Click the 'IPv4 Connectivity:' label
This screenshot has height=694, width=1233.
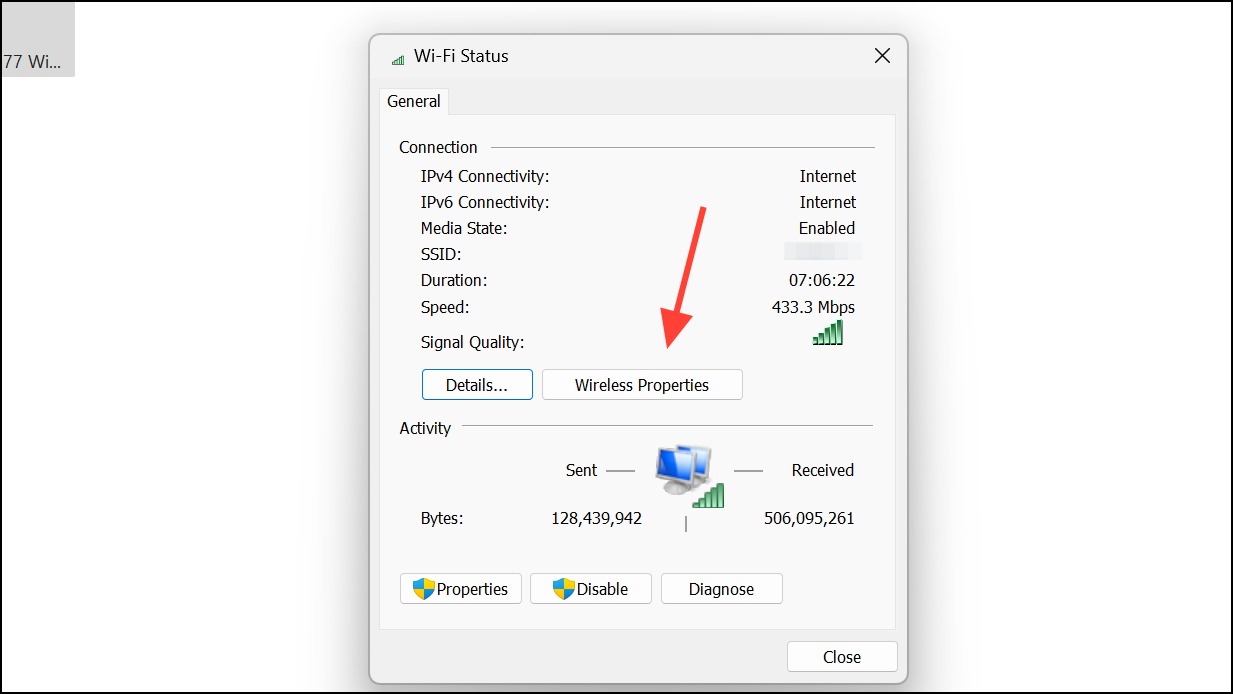tap(485, 176)
